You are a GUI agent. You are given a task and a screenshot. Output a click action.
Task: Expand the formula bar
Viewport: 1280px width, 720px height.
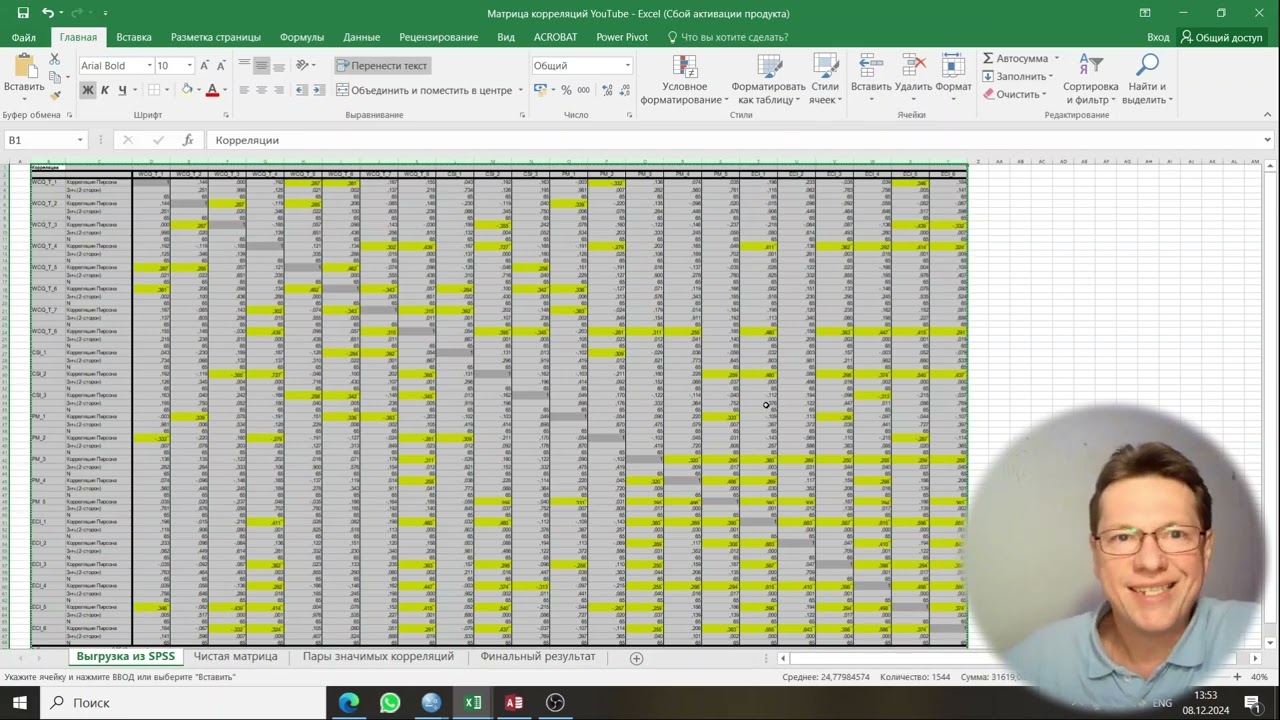[x=1268, y=140]
